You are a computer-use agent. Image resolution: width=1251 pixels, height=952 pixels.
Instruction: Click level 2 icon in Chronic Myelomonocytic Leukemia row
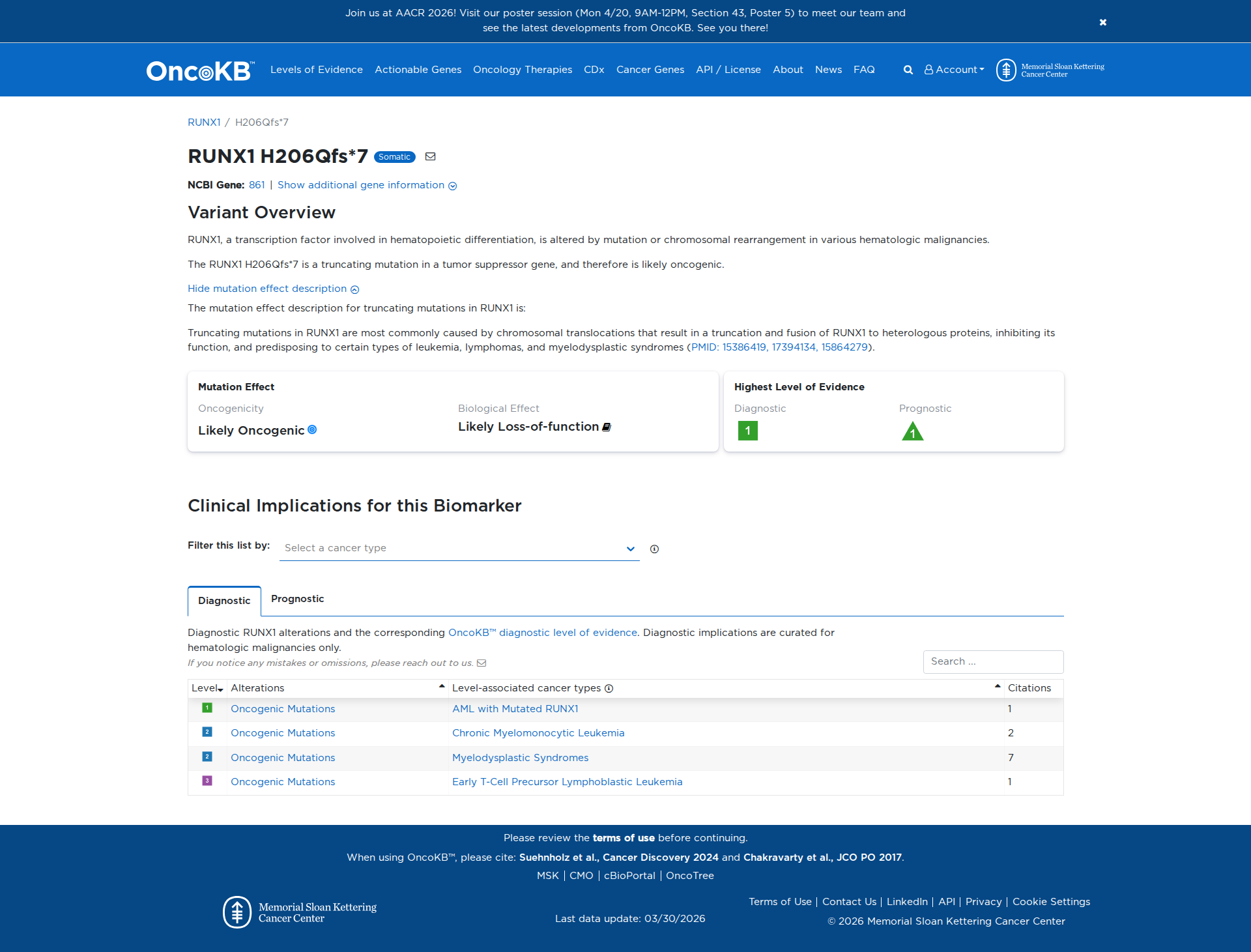207,732
